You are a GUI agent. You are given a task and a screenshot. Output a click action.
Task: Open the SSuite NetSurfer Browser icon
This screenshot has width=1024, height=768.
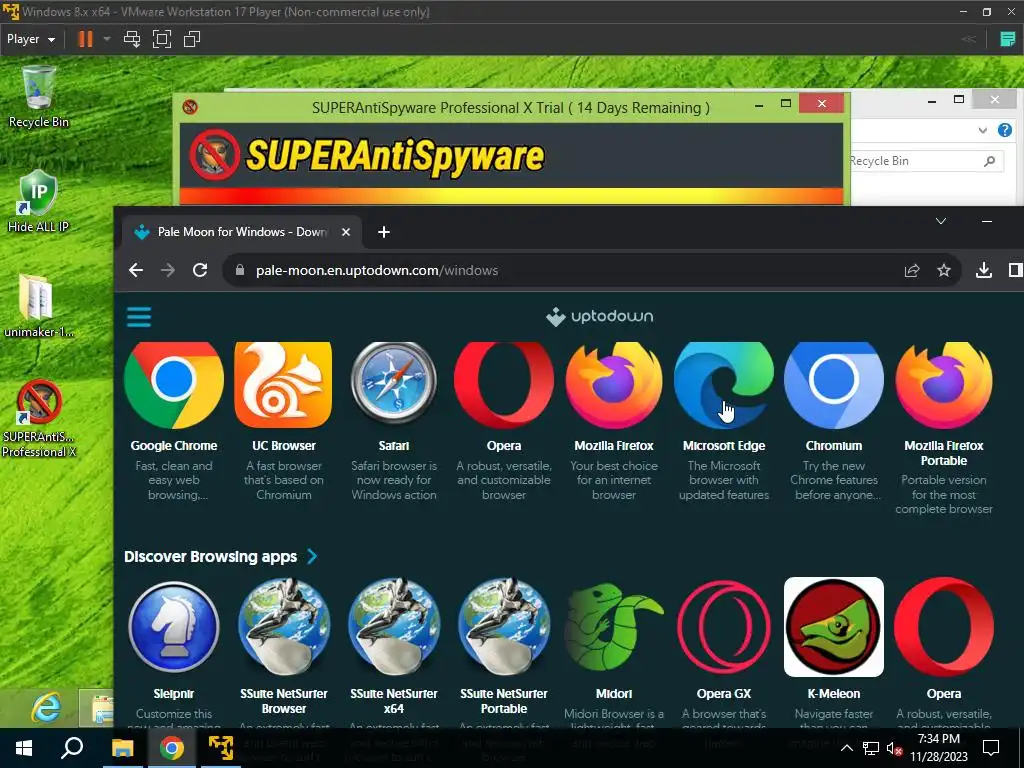click(283, 627)
